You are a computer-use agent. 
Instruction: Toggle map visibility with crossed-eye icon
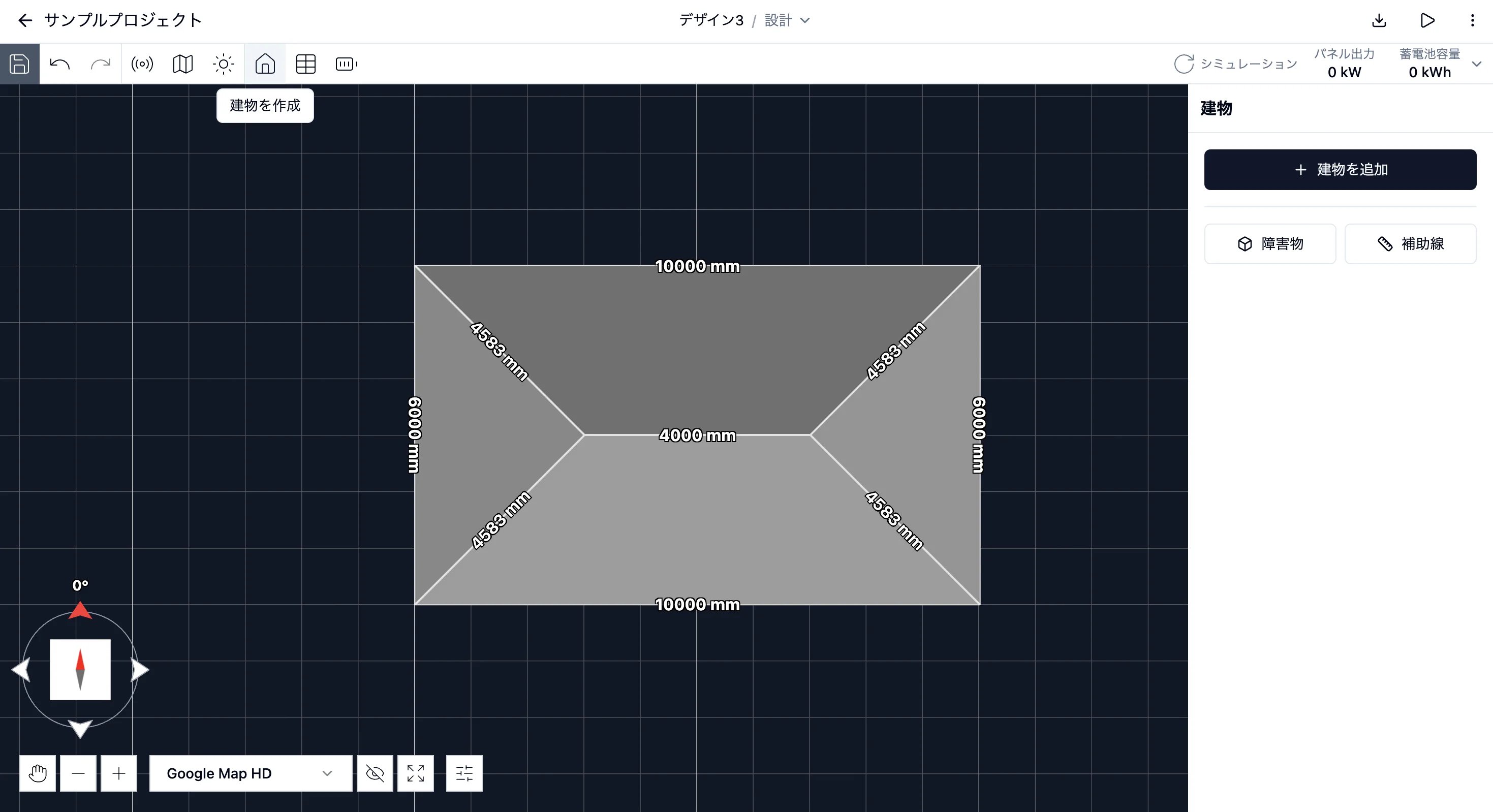(375, 773)
